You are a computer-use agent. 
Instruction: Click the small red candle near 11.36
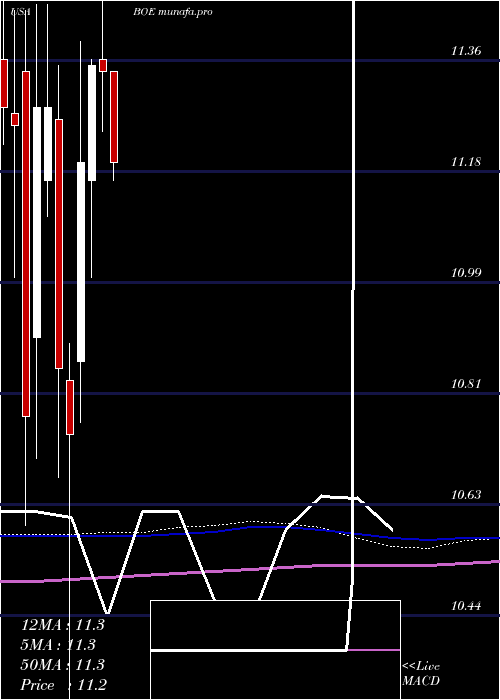coord(103,65)
